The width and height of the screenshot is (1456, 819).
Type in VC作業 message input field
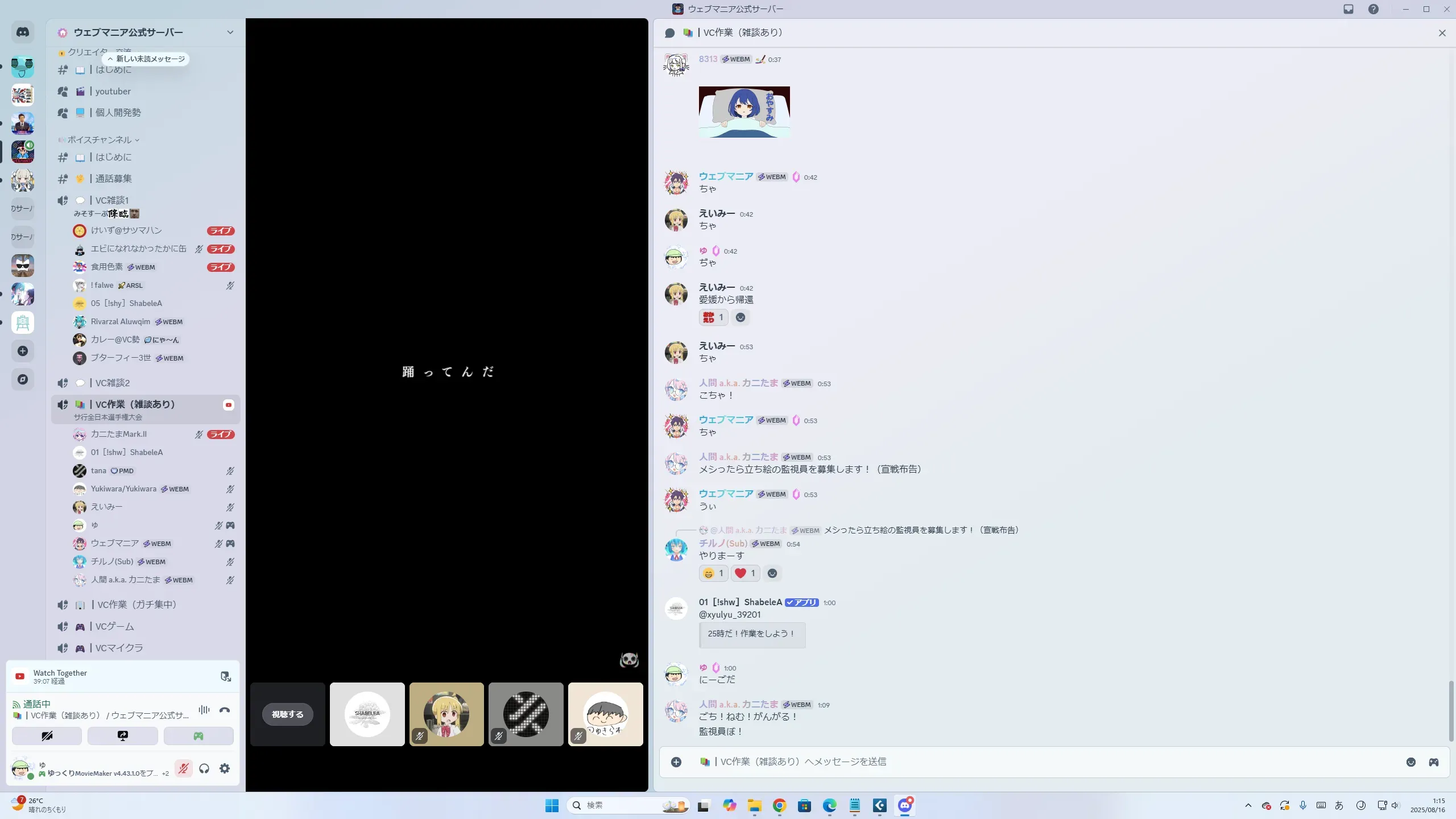click(1024, 762)
